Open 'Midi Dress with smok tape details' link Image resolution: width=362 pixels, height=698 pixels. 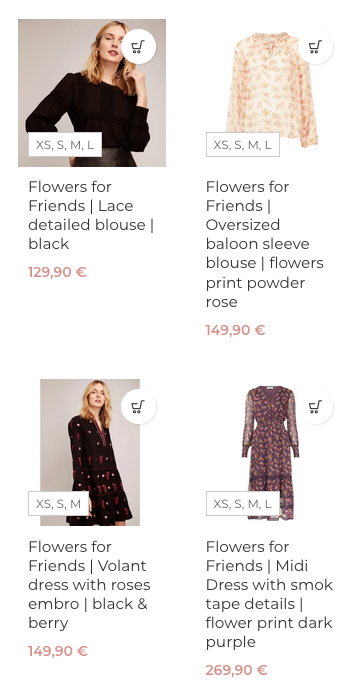coord(269,594)
